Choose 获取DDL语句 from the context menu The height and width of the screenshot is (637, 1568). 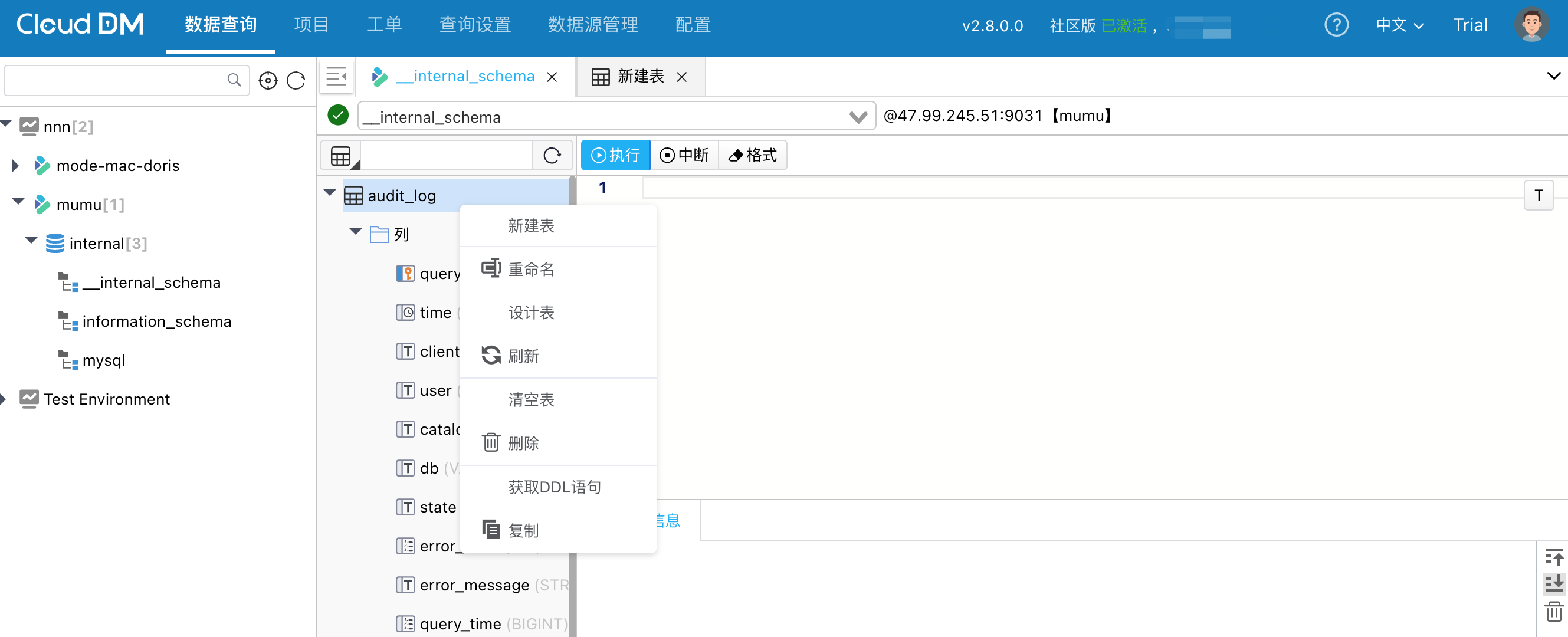coord(554,487)
